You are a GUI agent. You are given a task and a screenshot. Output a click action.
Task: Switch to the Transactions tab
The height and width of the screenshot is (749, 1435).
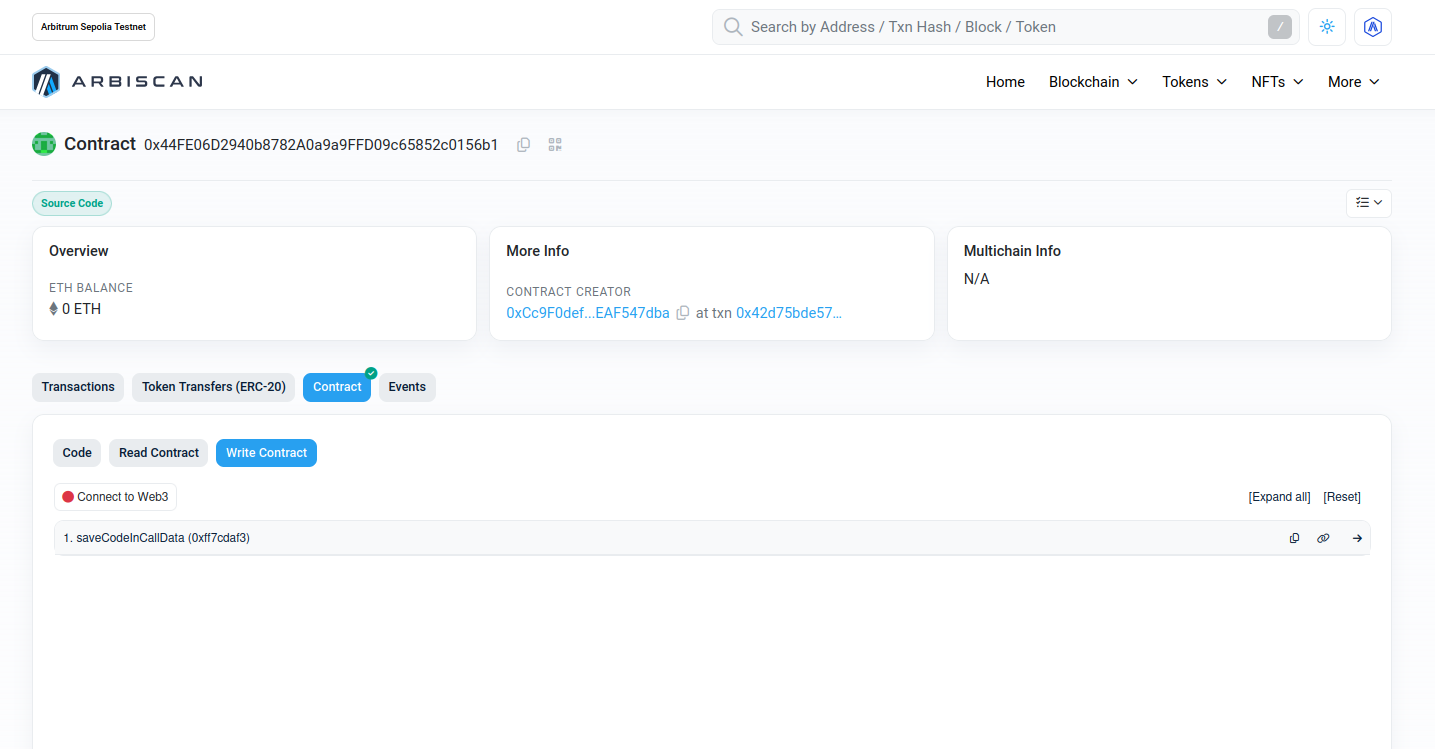click(78, 387)
